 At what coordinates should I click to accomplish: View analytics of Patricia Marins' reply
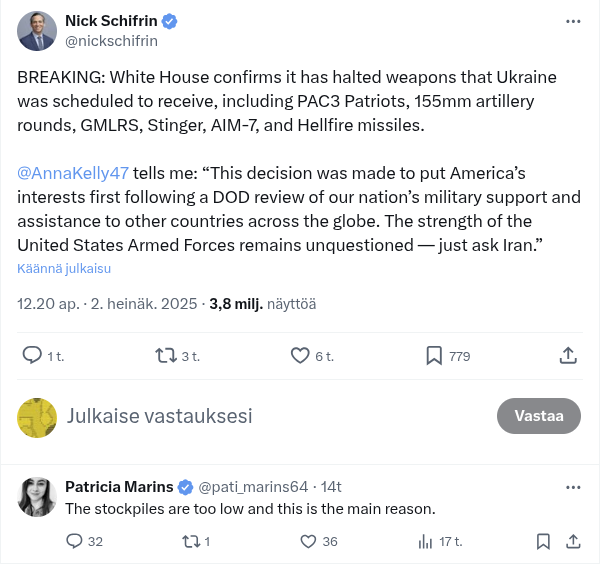[x=424, y=541]
